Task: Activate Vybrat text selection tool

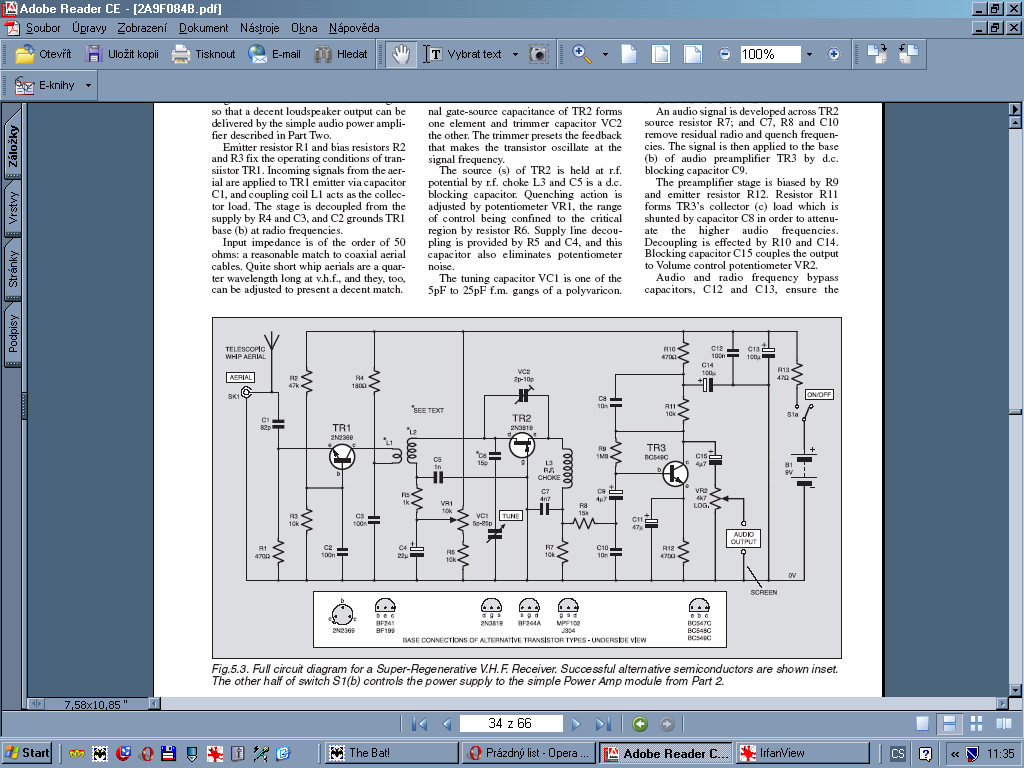Action: pos(462,54)
